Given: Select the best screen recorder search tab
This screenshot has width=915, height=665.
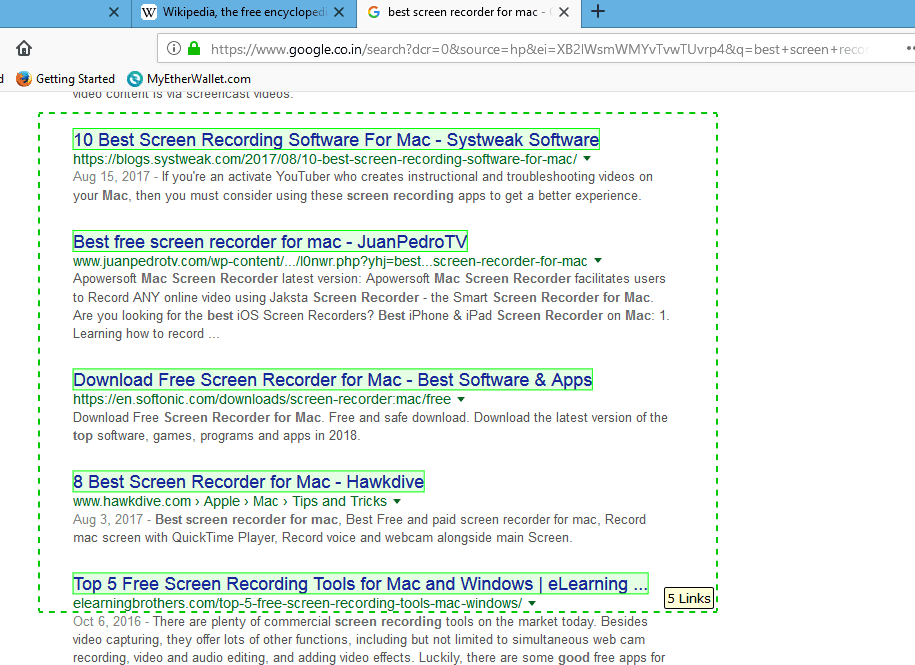Looking at the screenshot, I should pos(465,12).
